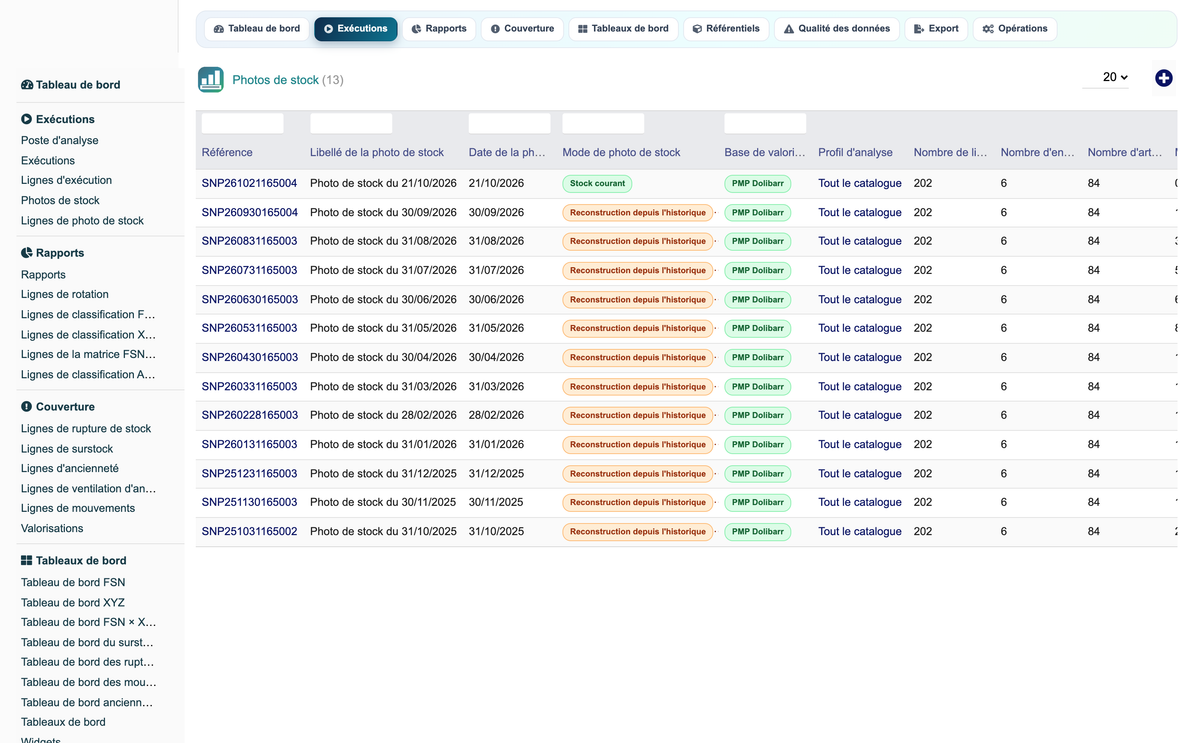Viewport: 1200px width, 743px height.
Task: Open Lignes de surstock sidebar link
Action: (67, 449)
